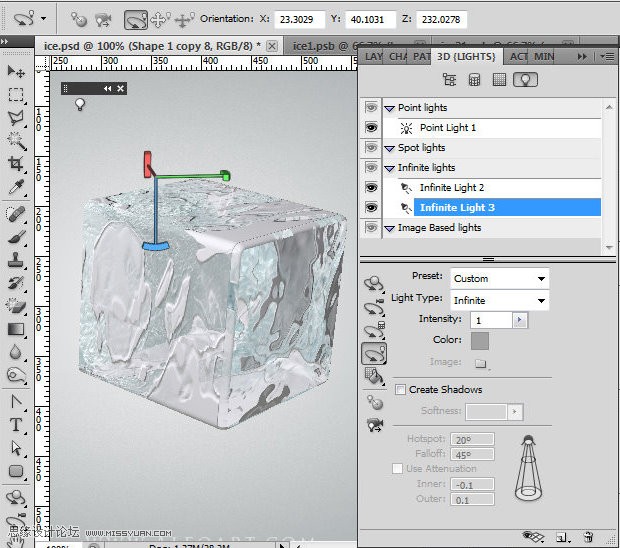The width and height of the screenshot is (620, 548).
Task: Collapse the Image Based lights group
Action: (389, 229)
